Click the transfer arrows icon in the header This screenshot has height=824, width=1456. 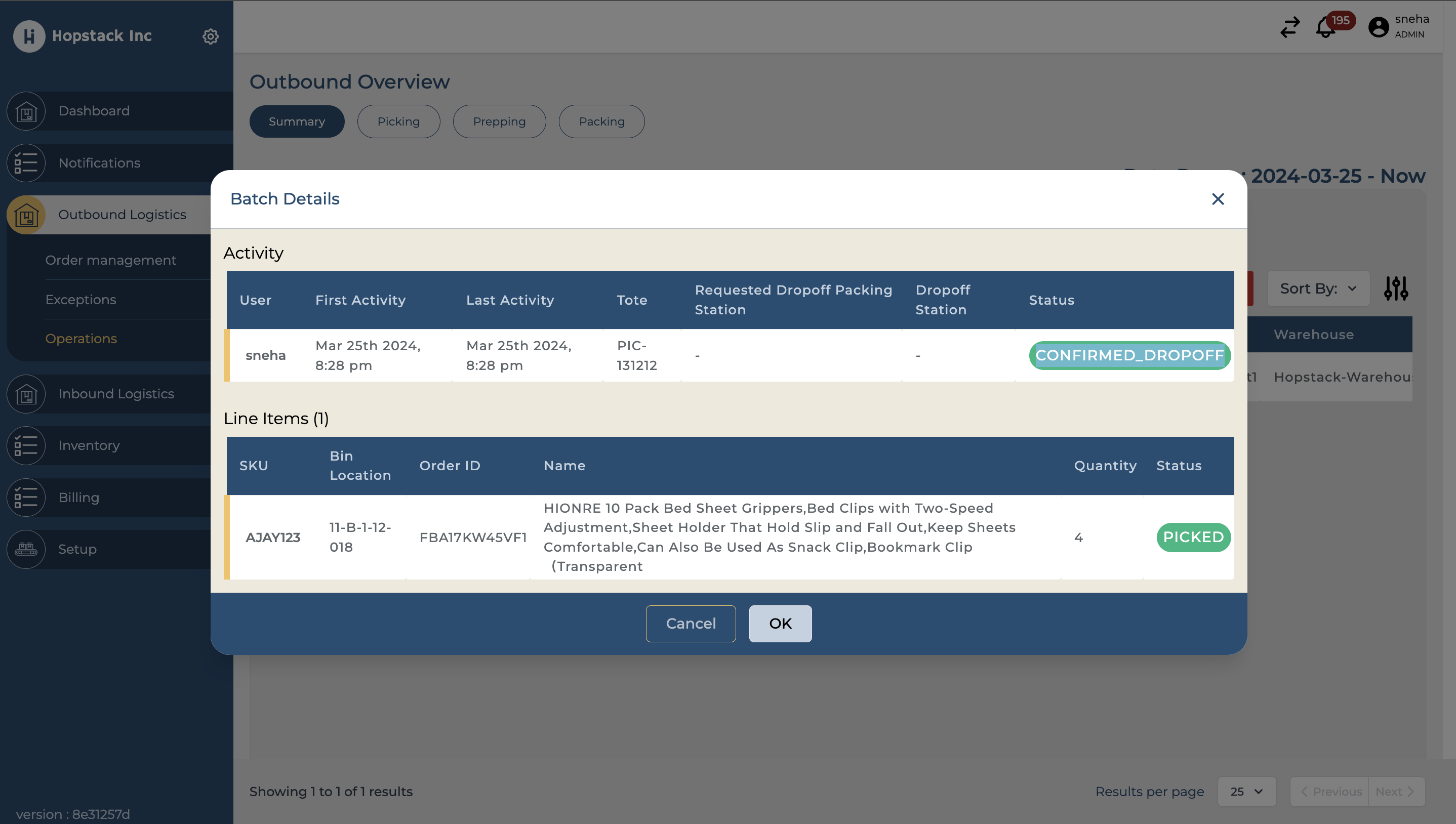[x=1289, y=27]
